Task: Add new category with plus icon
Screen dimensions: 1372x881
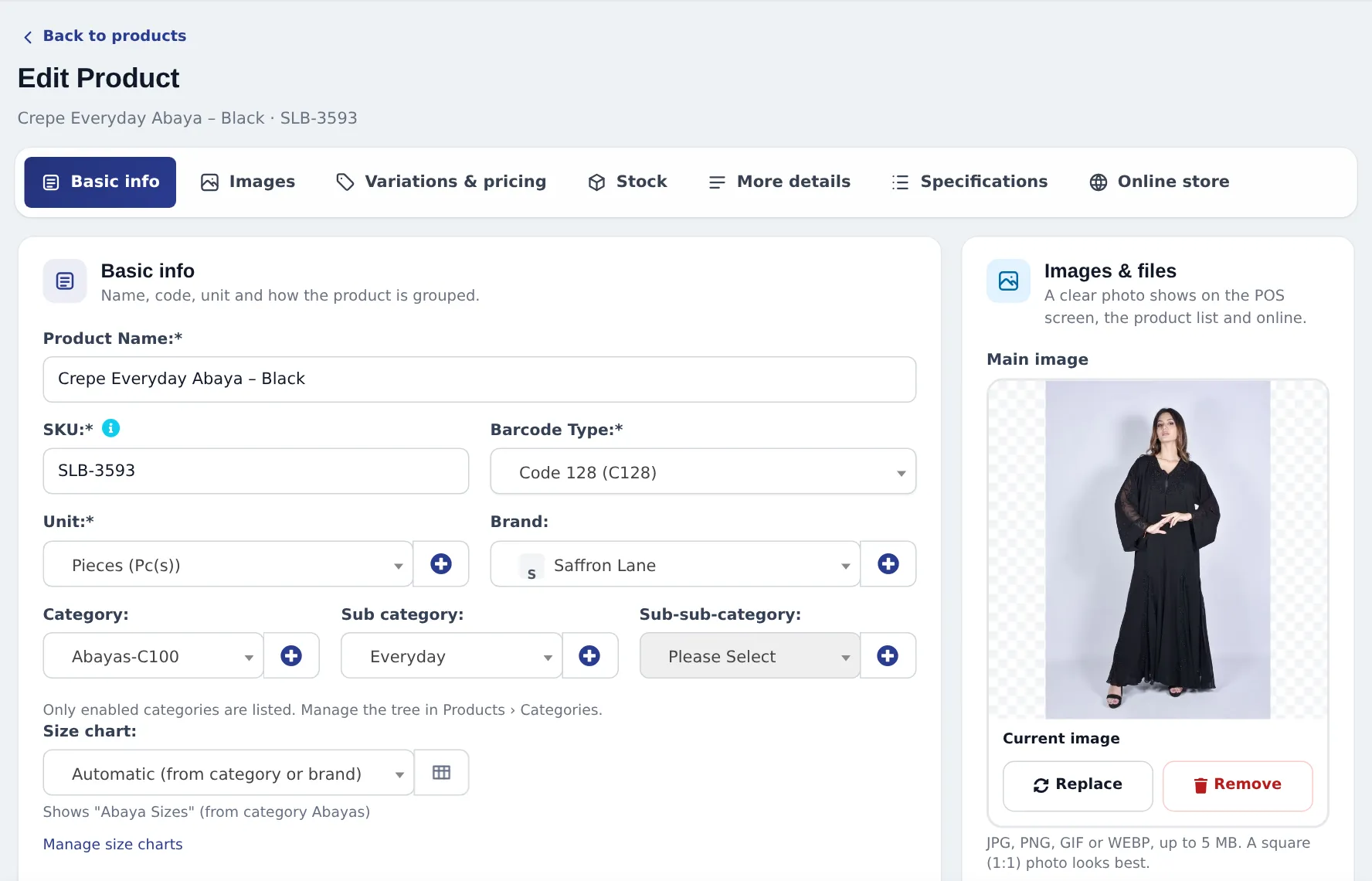Action: pyautogui.click(x=291, y=656)
